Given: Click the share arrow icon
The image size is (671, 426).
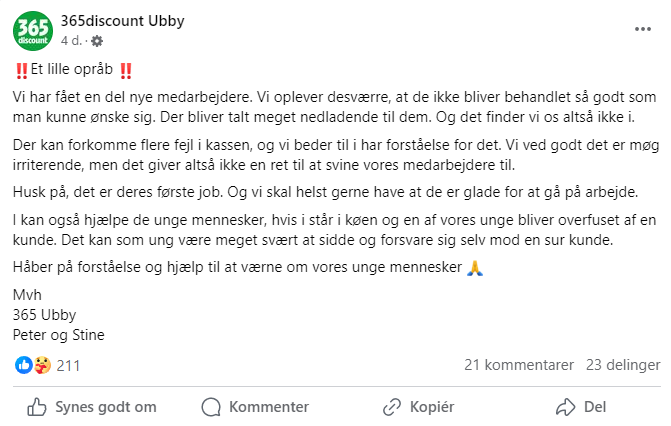Looking at the screenshot, I should tap(565, 407).
